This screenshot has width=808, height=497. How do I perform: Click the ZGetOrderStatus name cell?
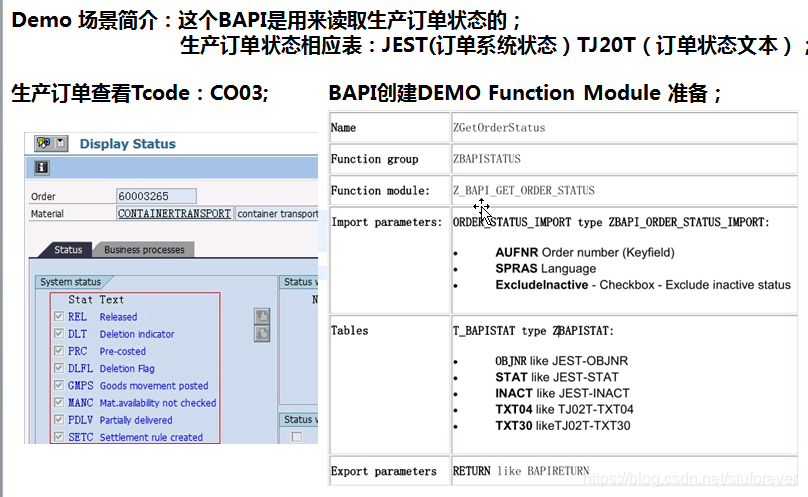point(624,127)
